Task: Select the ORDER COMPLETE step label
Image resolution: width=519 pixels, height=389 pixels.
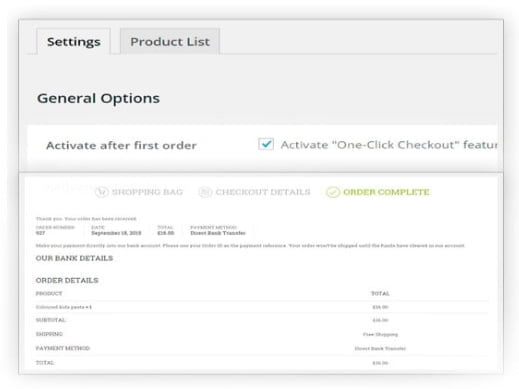Action: coord(386,192)
